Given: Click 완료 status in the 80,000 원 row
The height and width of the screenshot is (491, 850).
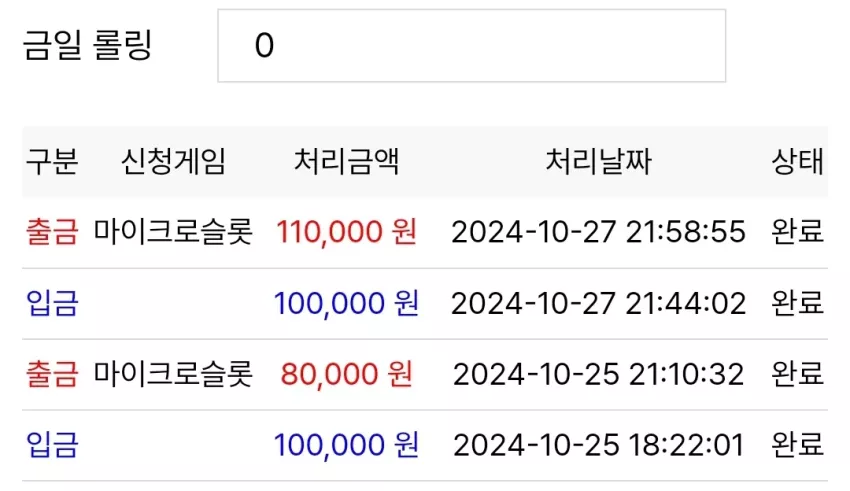Looking at the screenshot, I should [x=797, y=374].
